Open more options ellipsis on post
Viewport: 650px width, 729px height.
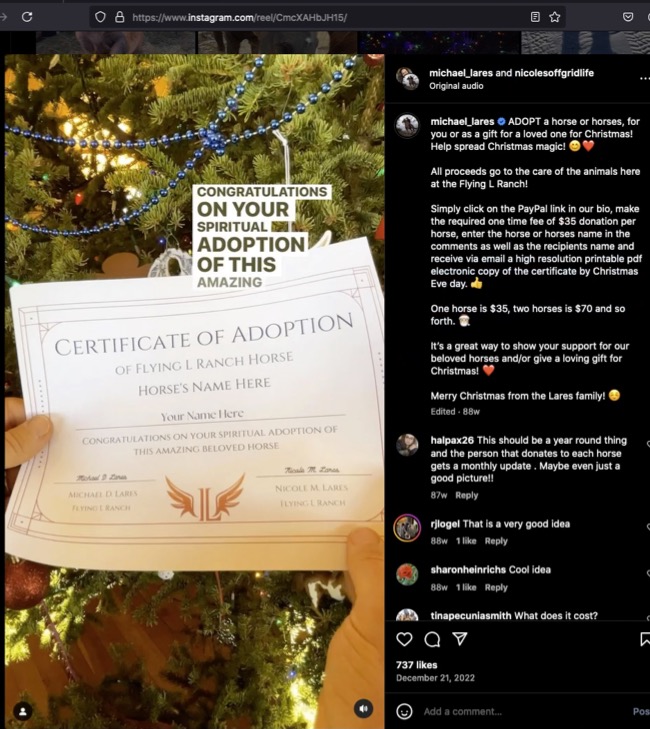point(644,78)
